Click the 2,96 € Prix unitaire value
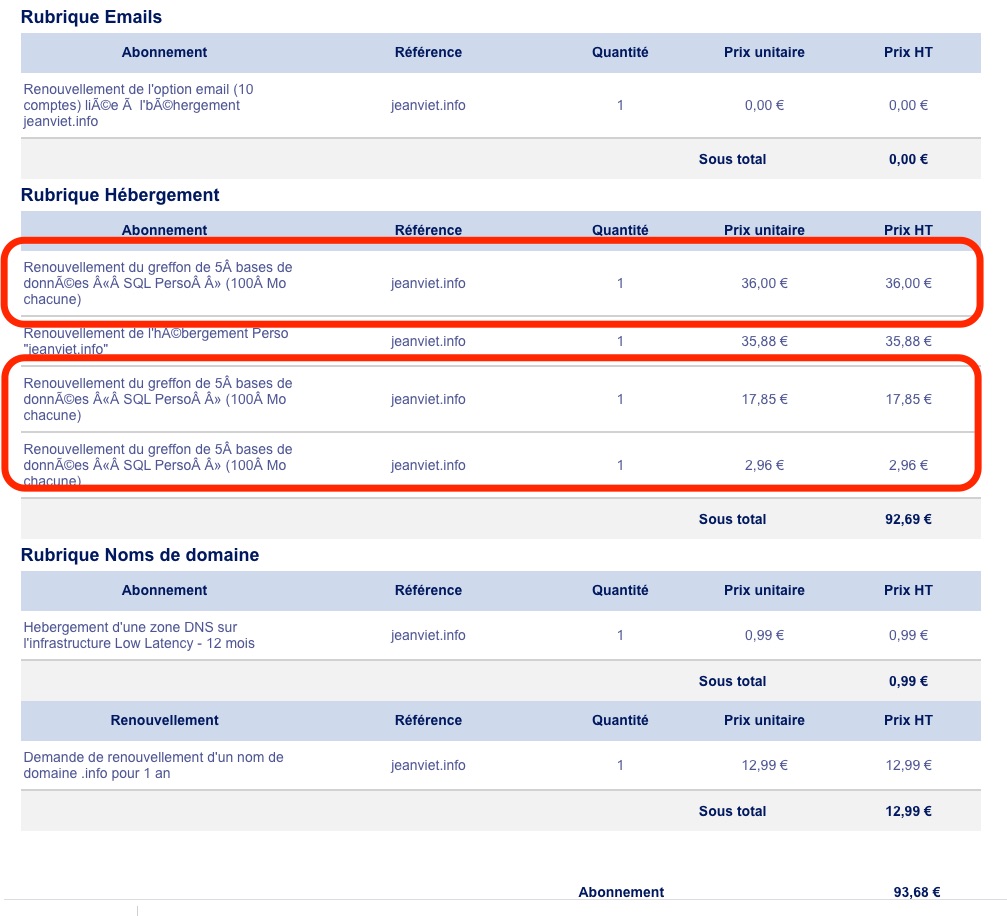Viewport: 1007px width, 916px height. click(764, 465)
